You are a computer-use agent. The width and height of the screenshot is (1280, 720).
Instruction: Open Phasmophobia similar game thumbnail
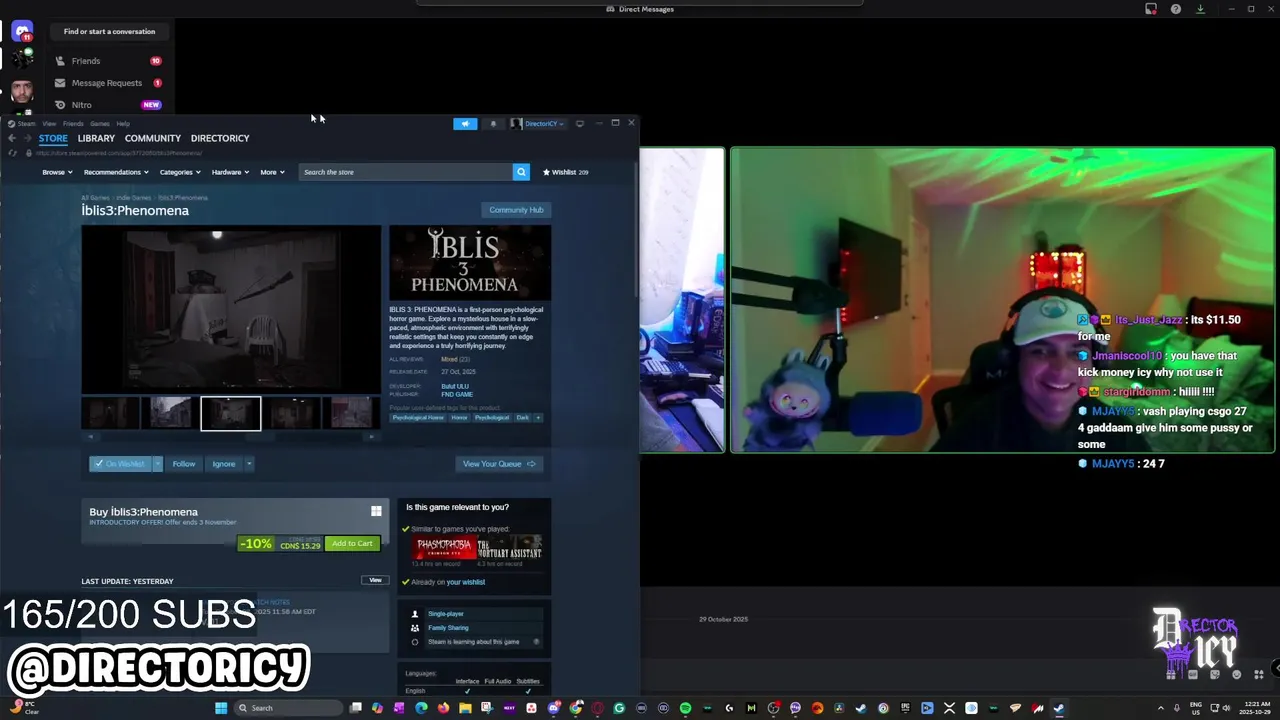[x=443, y=547]
